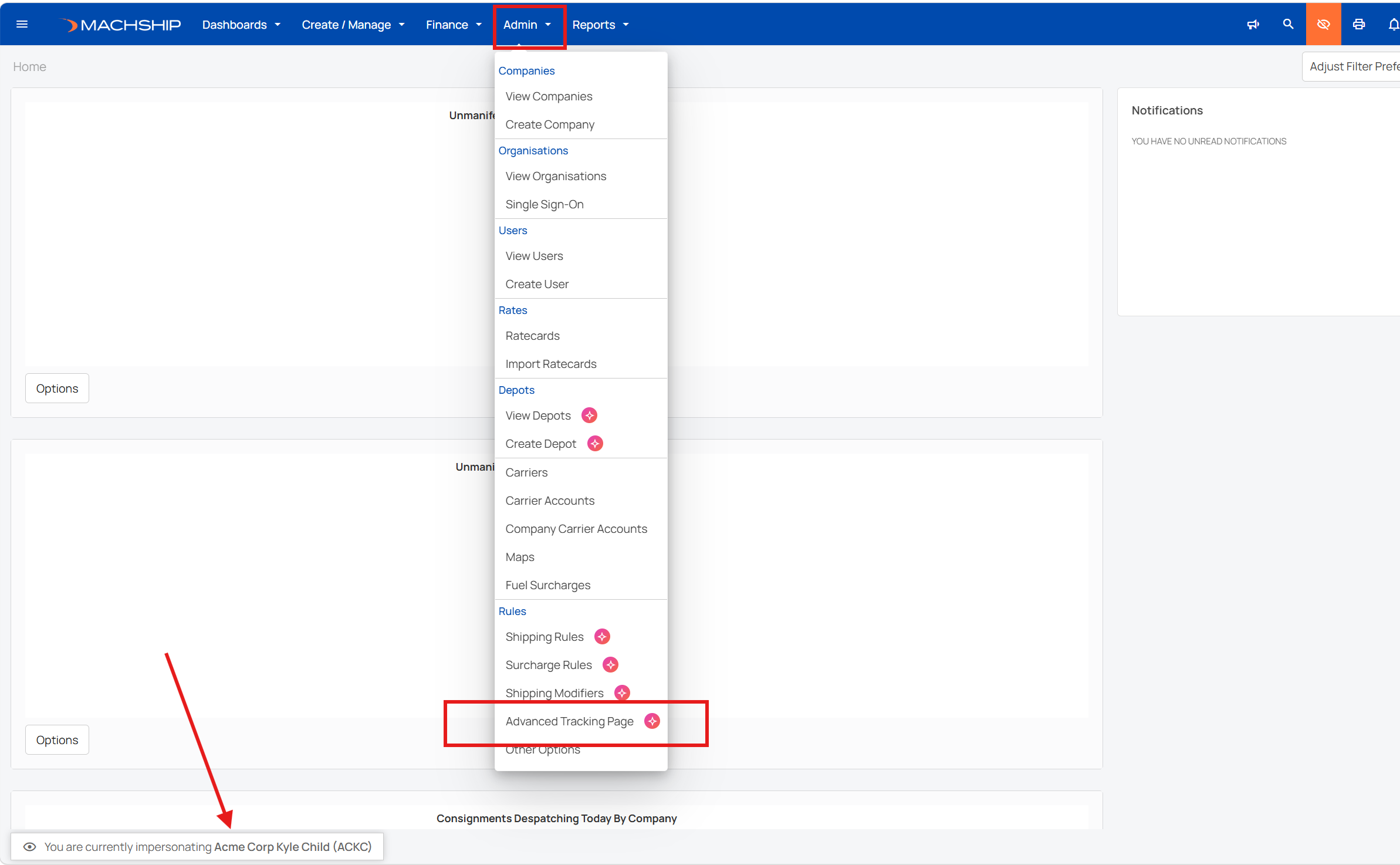Click the MachShip logo
This screenshot has height=865, width=1400.
pos(121,25)
